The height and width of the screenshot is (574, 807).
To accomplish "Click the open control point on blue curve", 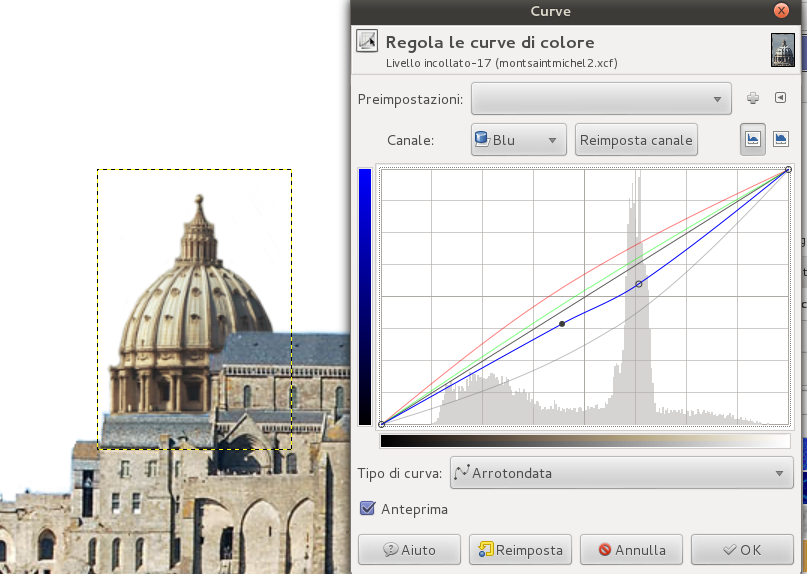I will click(639, 284).
